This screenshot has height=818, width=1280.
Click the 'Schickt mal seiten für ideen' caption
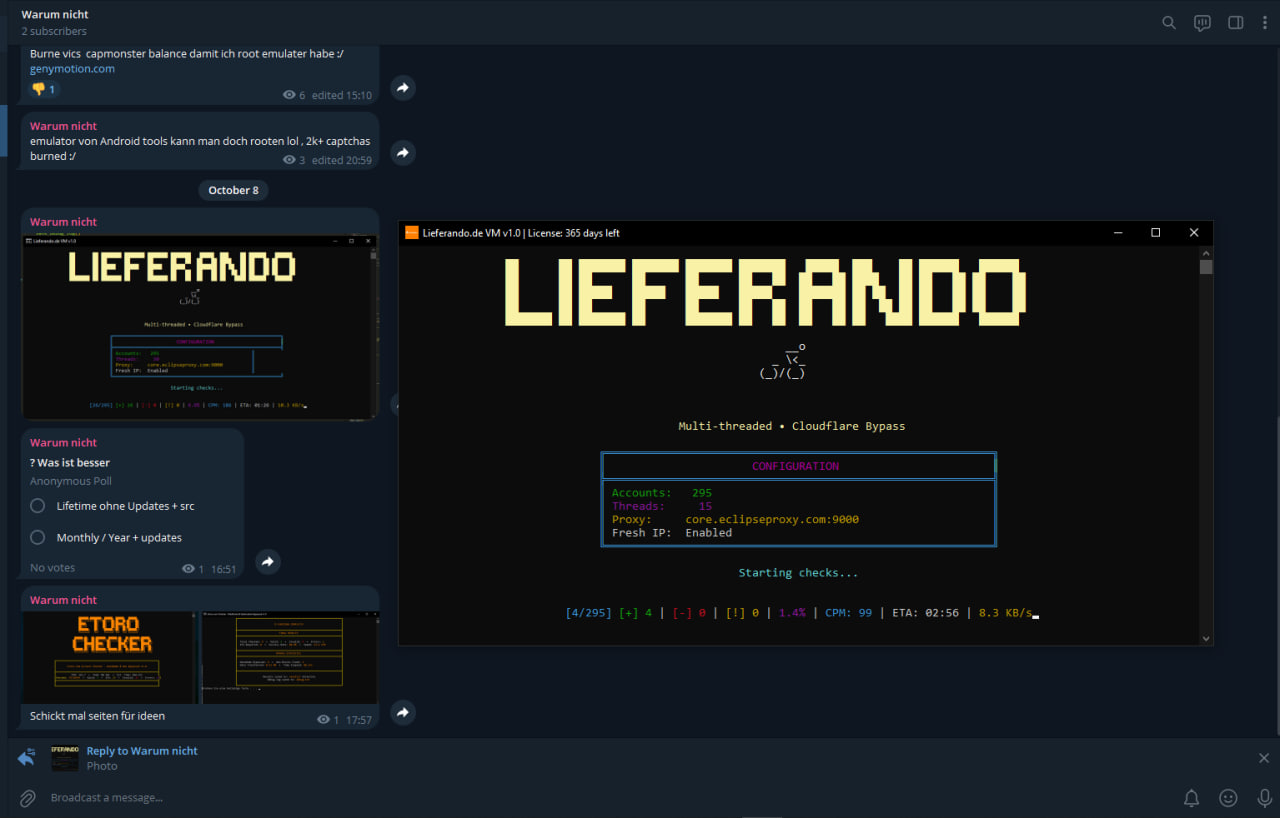(x=97, y=716)
